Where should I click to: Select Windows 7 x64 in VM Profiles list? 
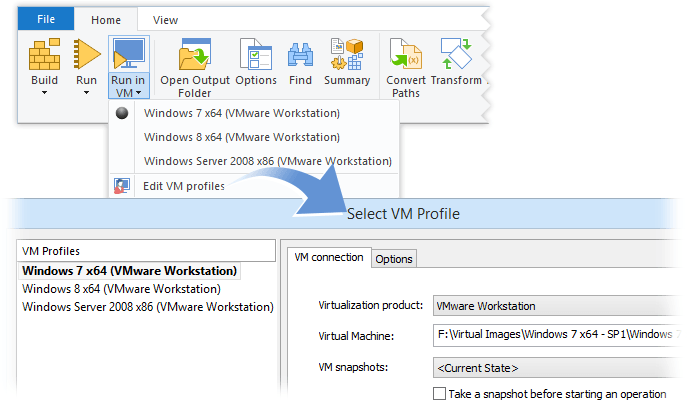[130, 271]
